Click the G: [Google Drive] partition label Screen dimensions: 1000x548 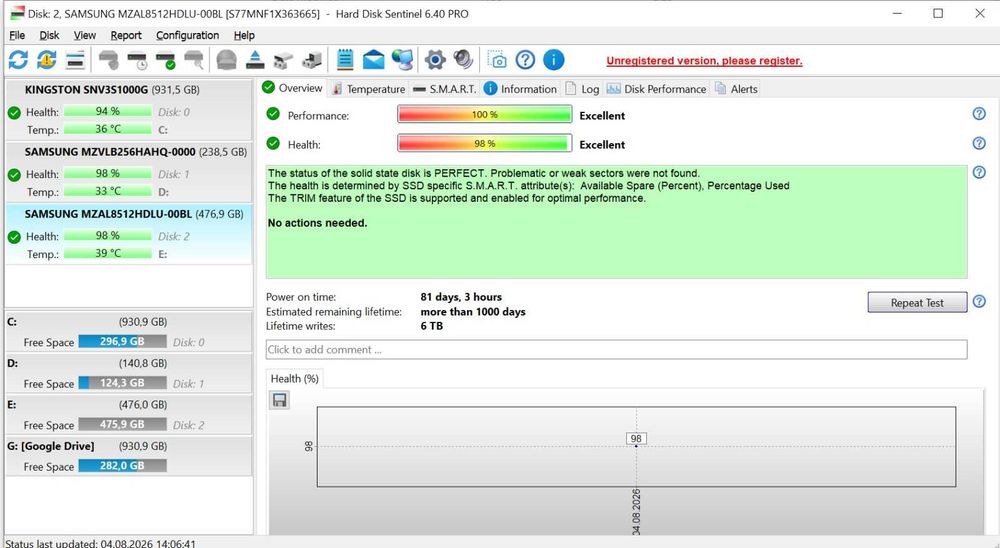(x=50, y=446)
